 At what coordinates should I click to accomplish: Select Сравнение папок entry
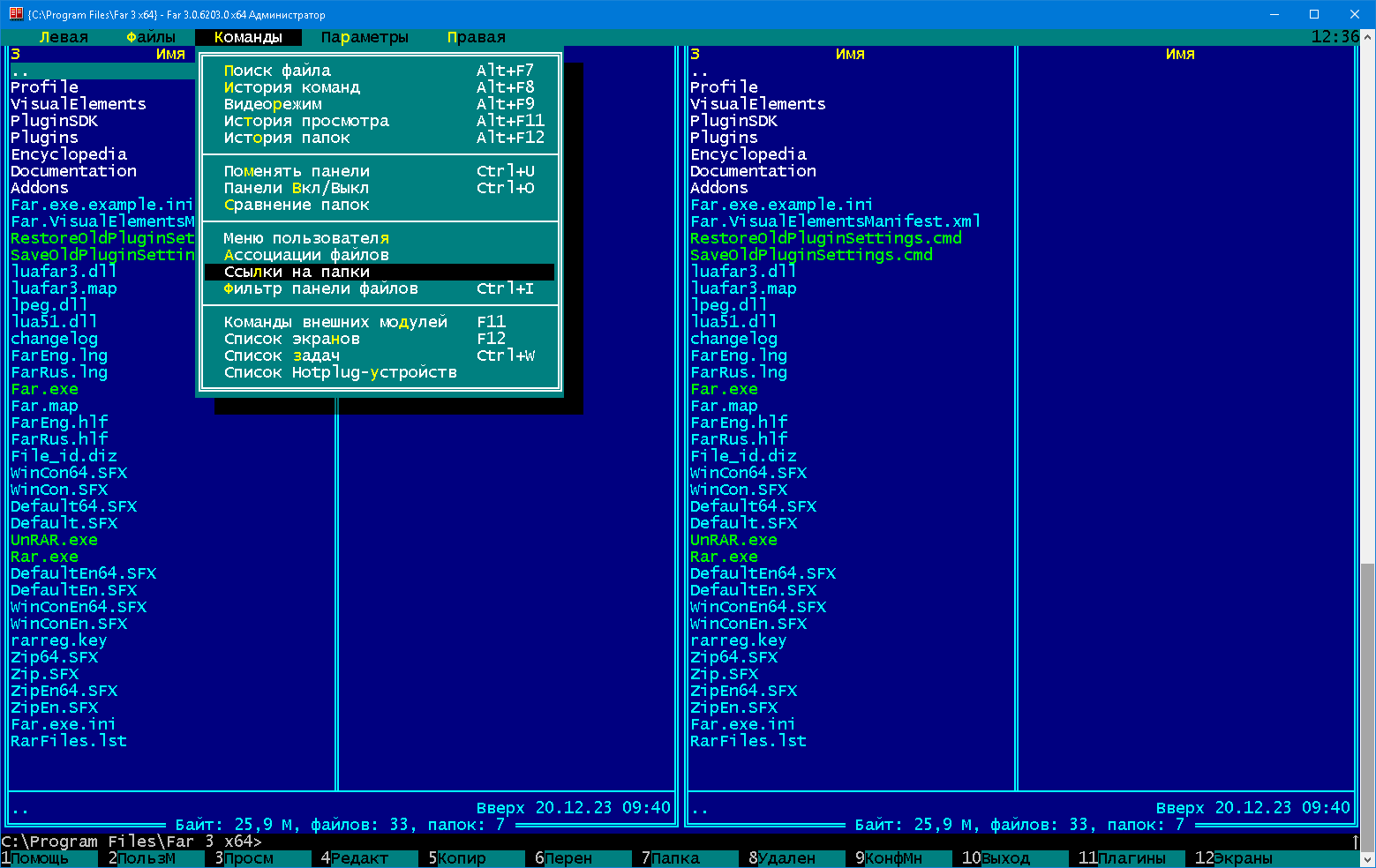pyautogui.click(x=380, y=205)
